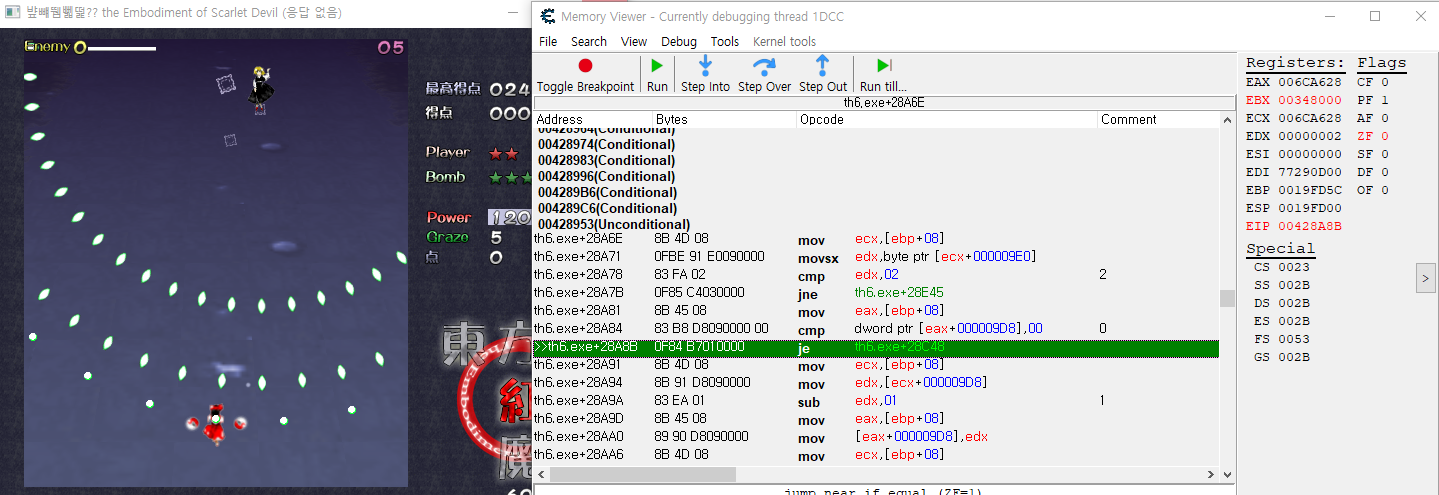Select the th6.exe+28AA0 mov [eax+000009D8],edx row
The height and width of the screenshot is (495, 1439).
876,437
